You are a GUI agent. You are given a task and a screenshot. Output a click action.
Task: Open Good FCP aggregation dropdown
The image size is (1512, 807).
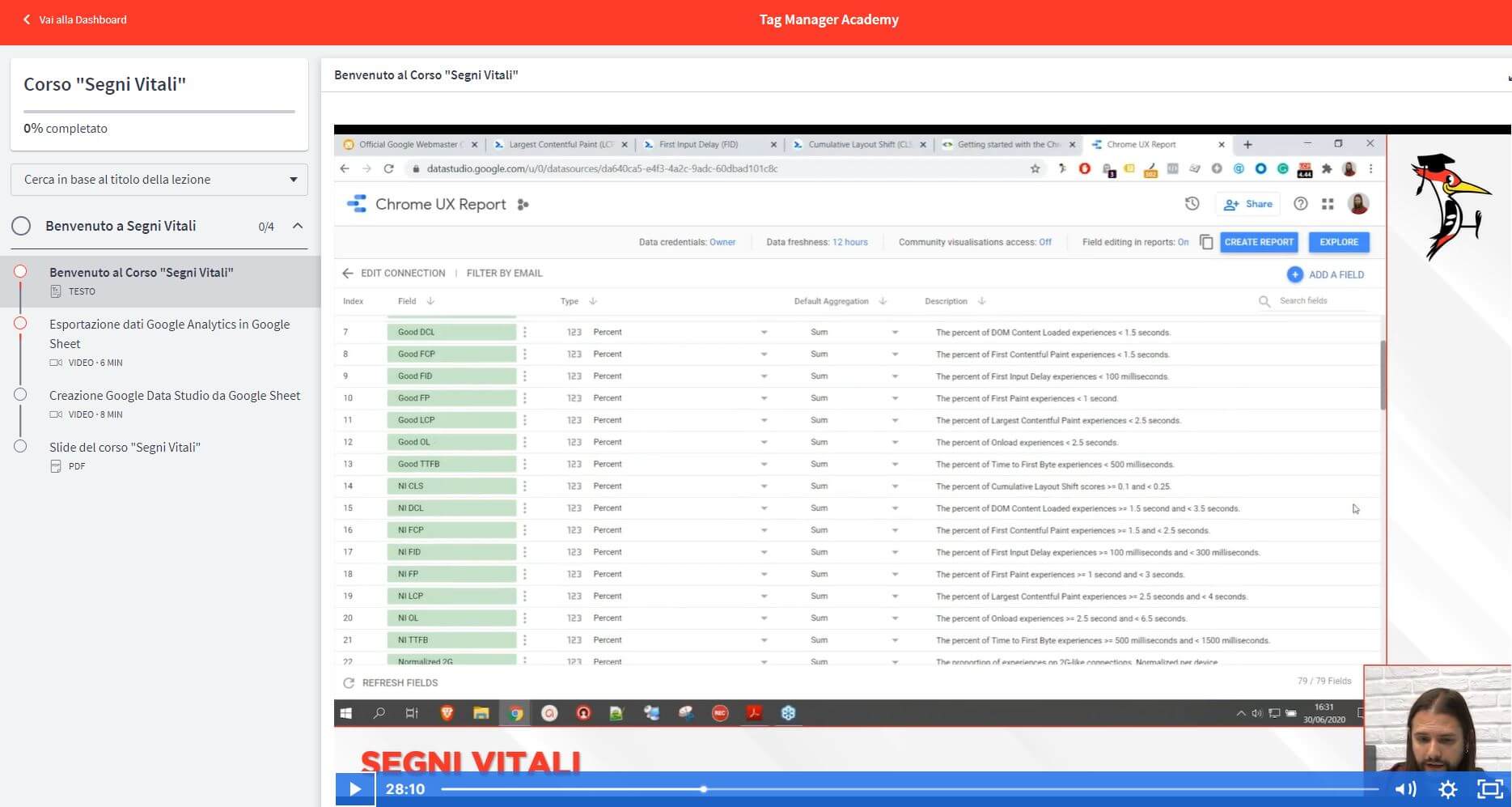[895, 355]
